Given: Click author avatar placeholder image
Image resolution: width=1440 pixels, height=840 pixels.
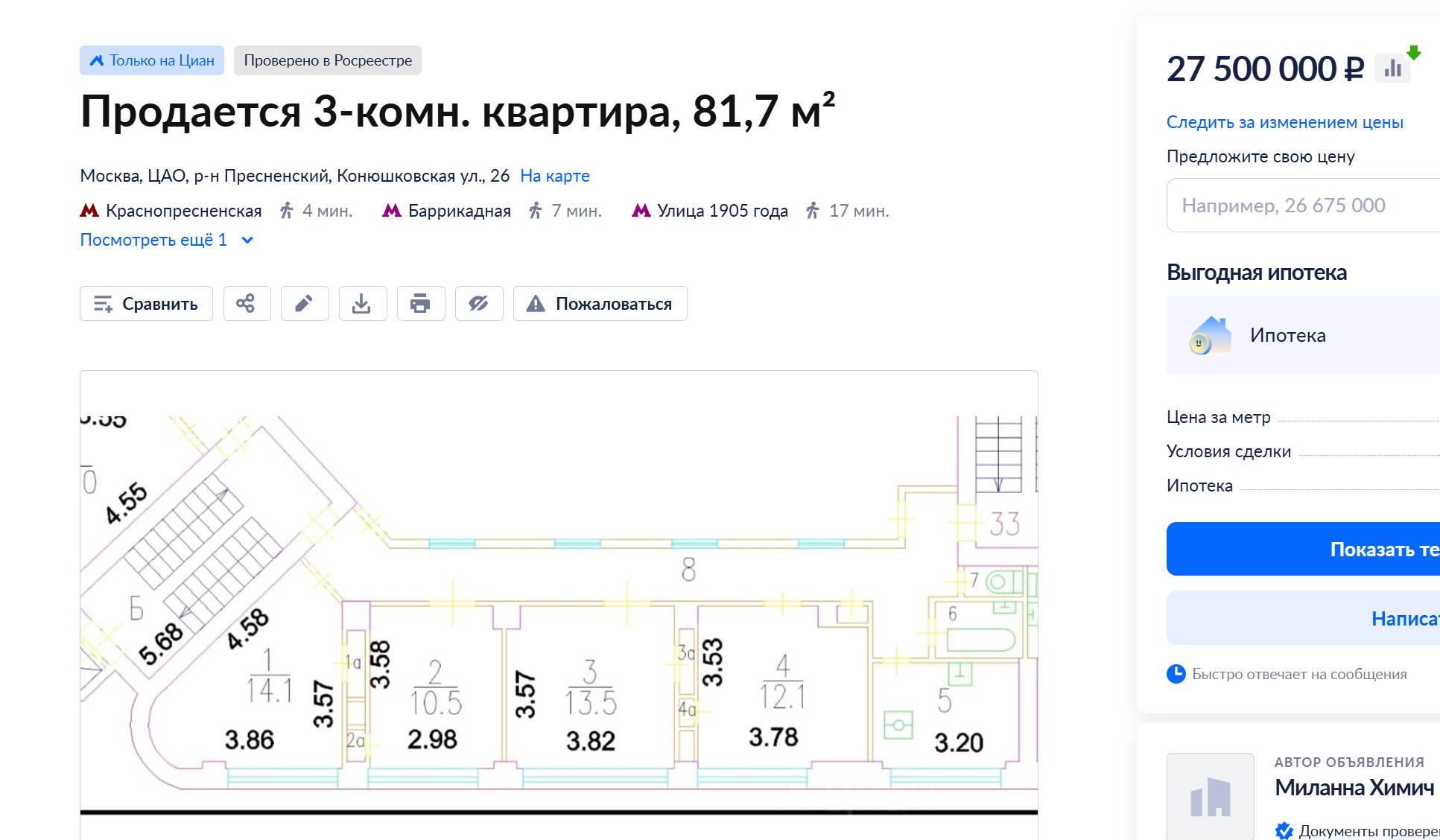Looking at the screenshot, I should click(1210, 797).
